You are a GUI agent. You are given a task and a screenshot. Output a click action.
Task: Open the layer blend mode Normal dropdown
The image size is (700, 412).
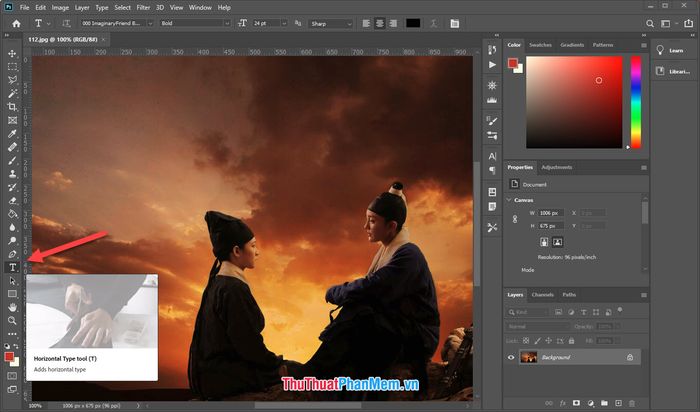tap(538, 326)
